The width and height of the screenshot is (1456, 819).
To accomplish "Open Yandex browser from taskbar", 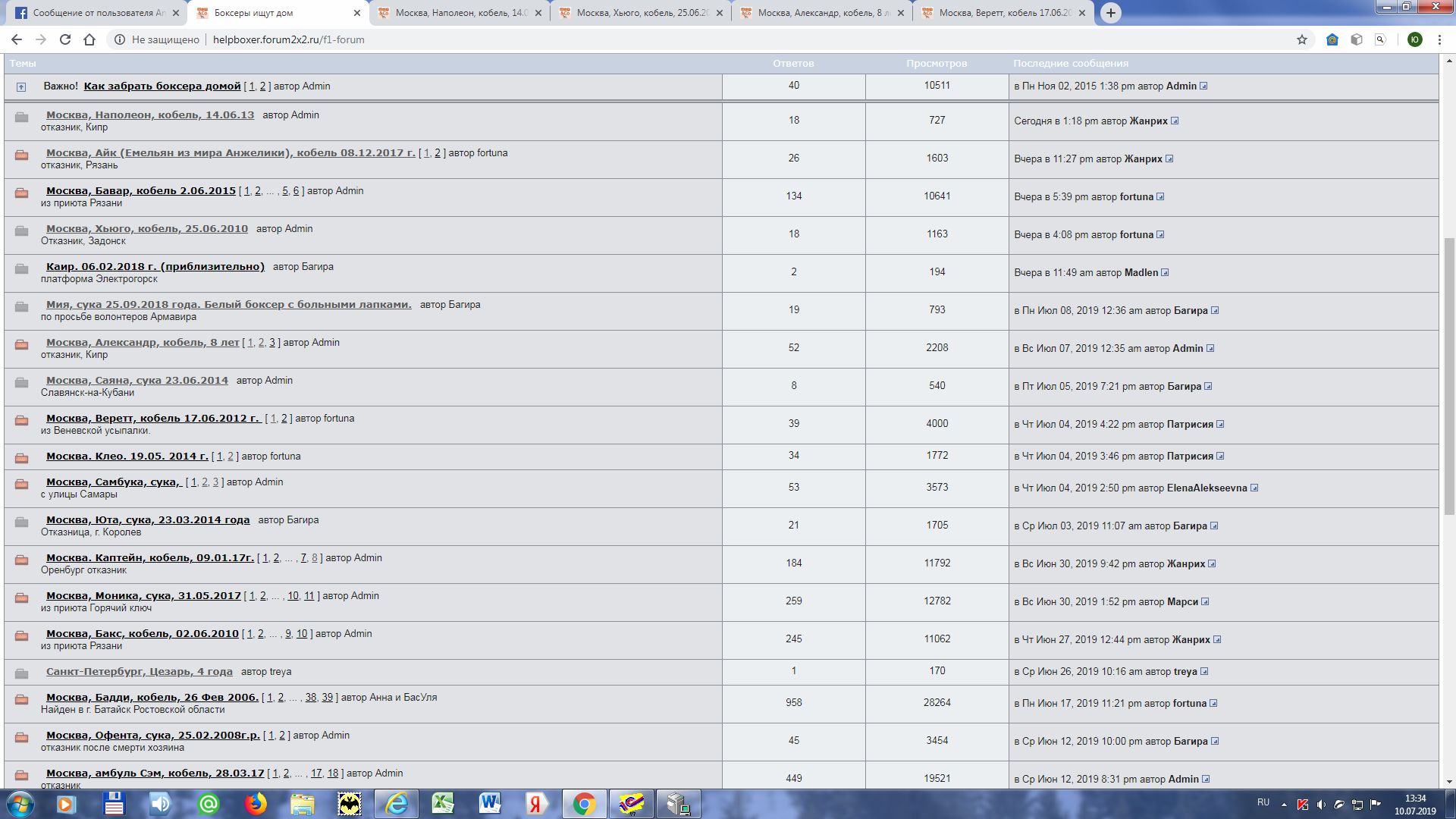I will pos(536,804).
